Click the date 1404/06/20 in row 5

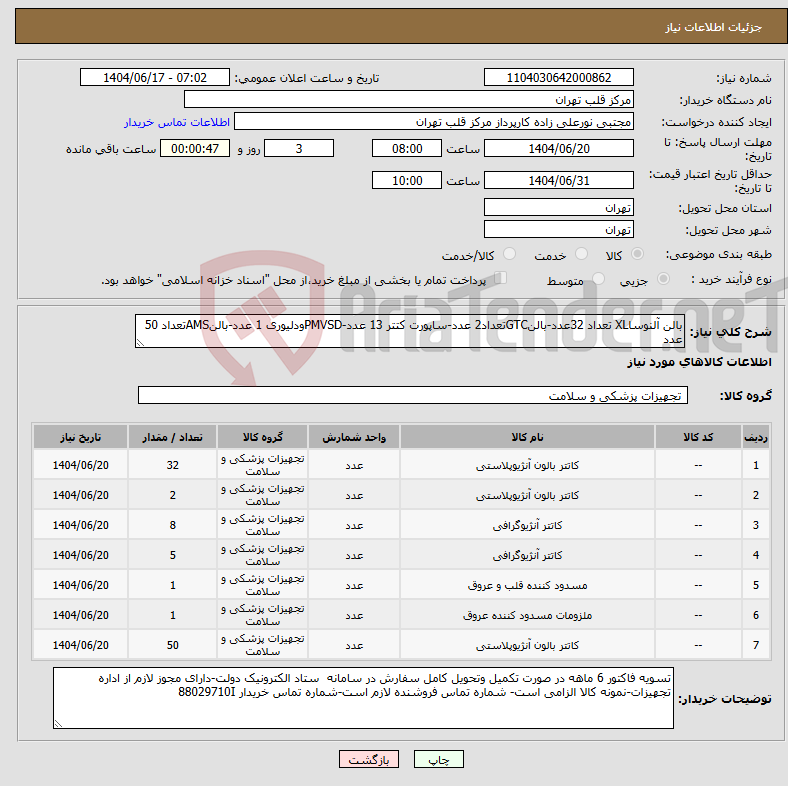tap(80, 585)
